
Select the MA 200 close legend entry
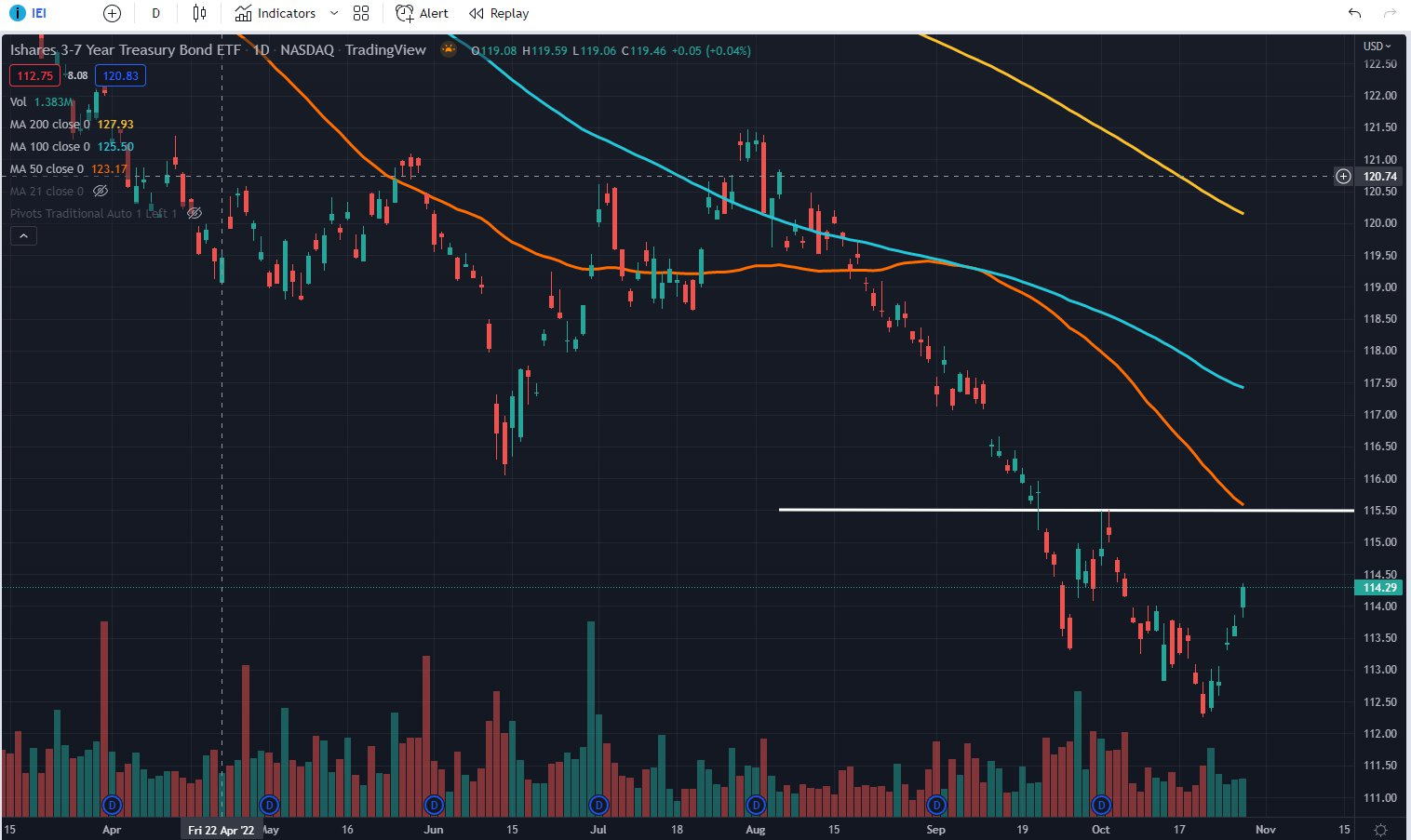point(50,124)
